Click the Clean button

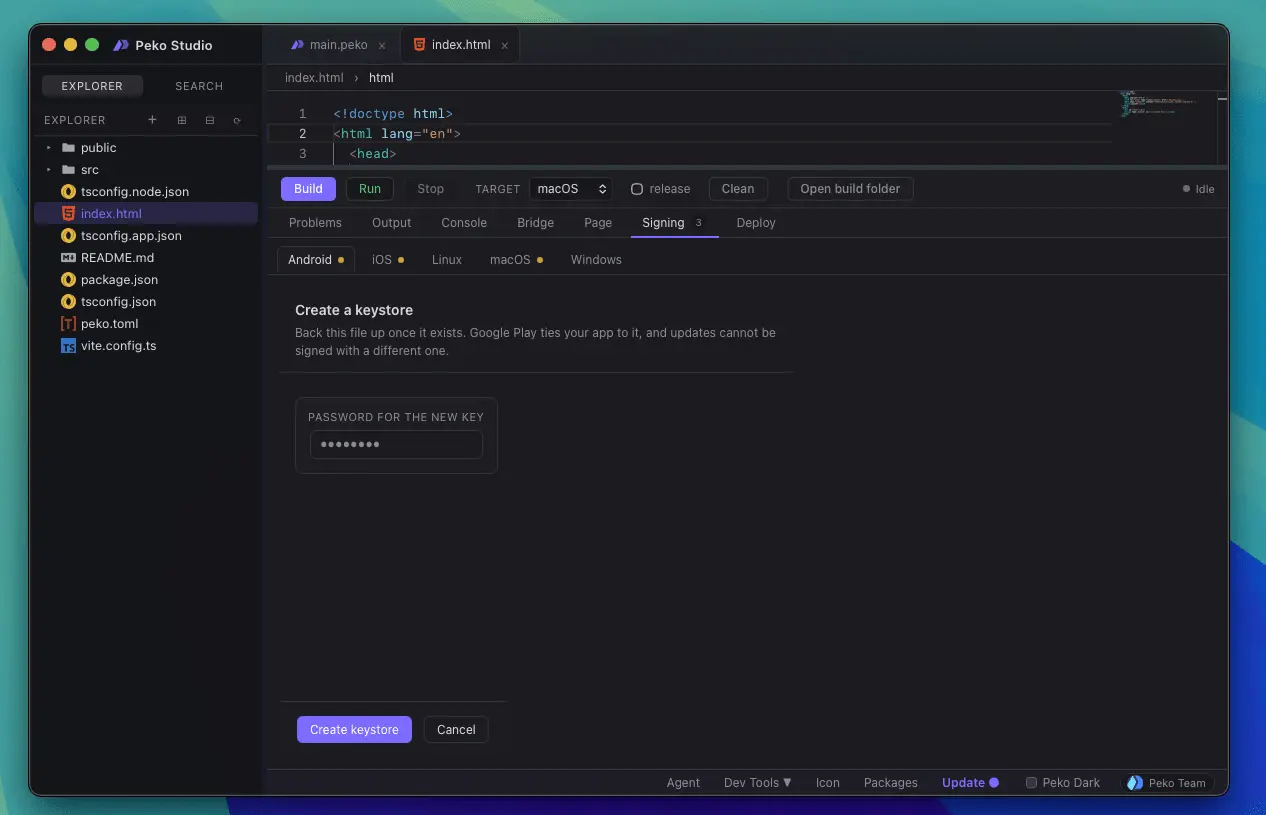738,189
